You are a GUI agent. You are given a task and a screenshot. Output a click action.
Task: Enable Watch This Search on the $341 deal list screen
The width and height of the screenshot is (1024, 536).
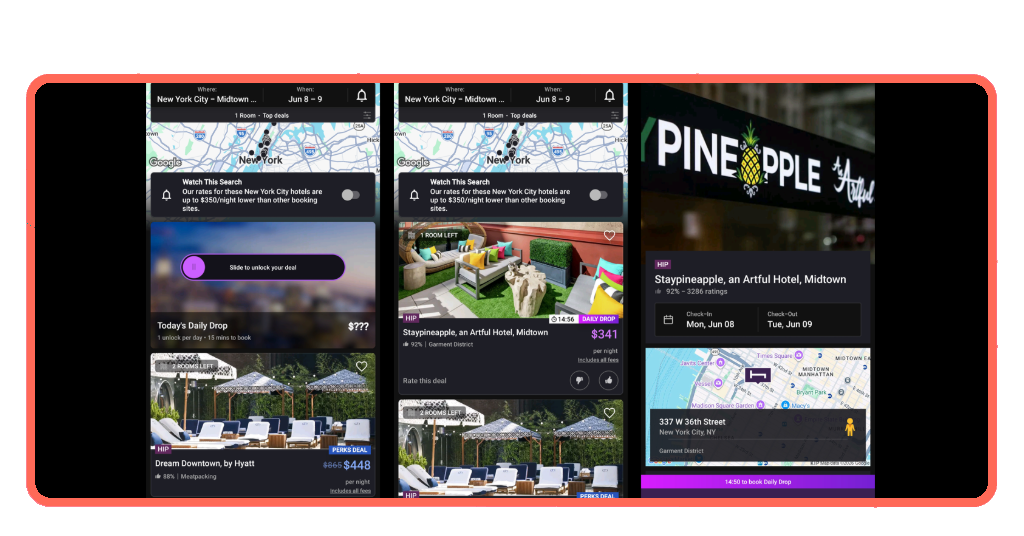click(x=598, y=195)
